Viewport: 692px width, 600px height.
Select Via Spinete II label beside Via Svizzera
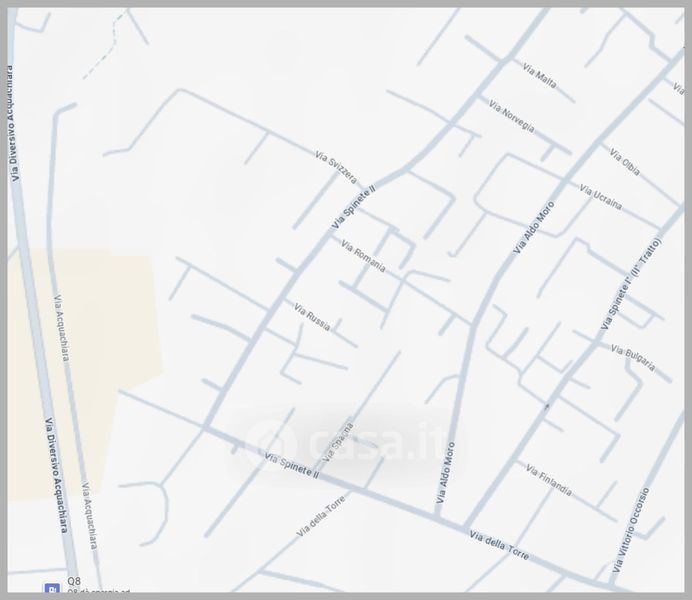(353, 209)
